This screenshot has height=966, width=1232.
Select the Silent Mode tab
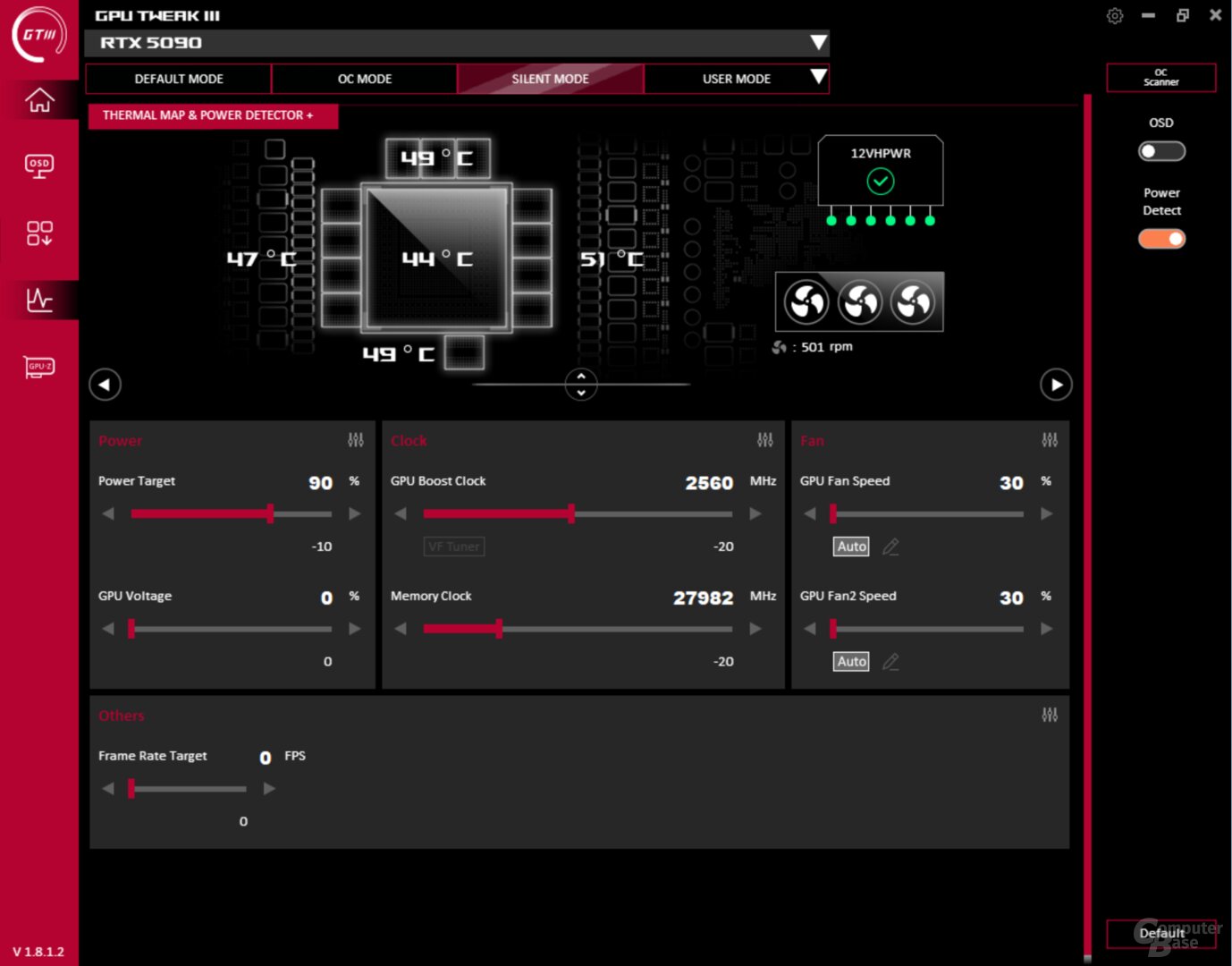pos(550,79)
